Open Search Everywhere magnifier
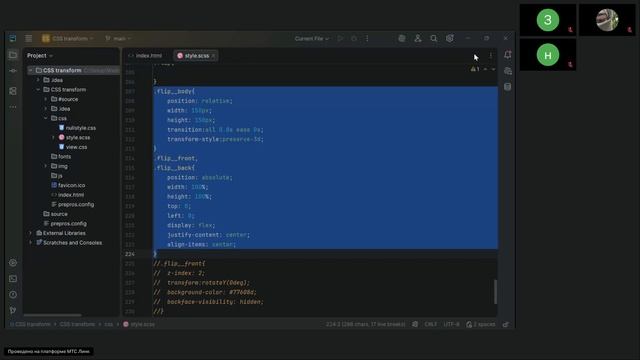This screenshot has width=640, height=360. (433, 38)
